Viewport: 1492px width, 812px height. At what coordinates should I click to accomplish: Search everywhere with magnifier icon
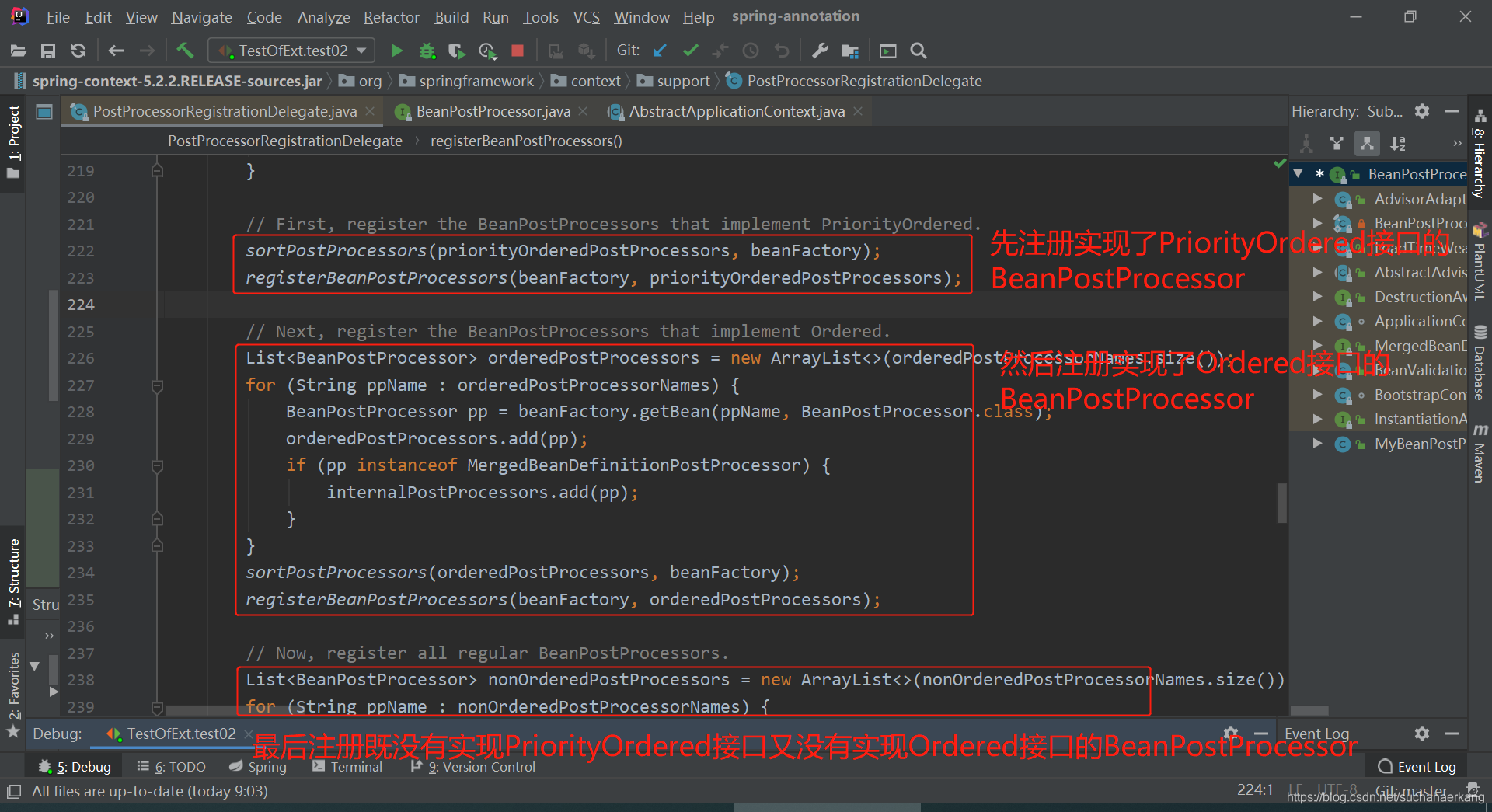tap(919, 51)
